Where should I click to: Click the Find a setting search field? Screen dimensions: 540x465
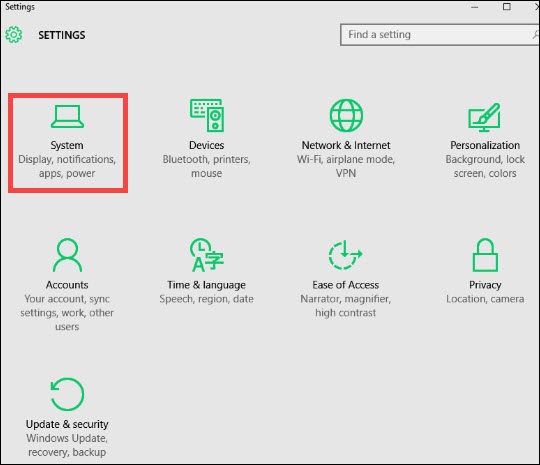pos(440,34)
